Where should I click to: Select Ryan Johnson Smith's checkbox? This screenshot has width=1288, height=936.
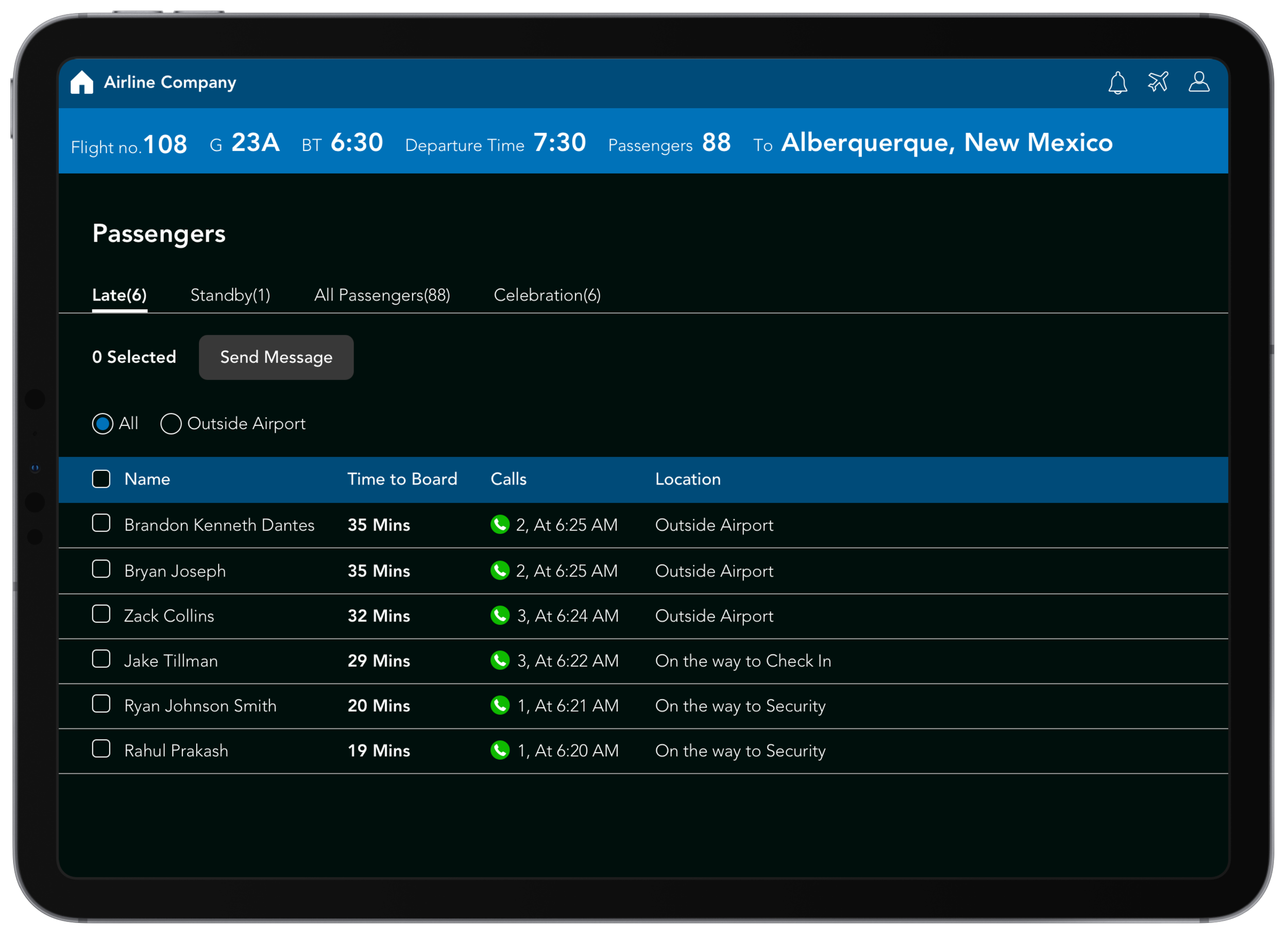[x=101, y=704]
